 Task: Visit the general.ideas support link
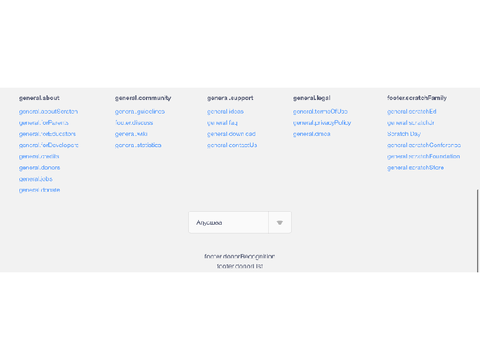[x=225, y=112]
